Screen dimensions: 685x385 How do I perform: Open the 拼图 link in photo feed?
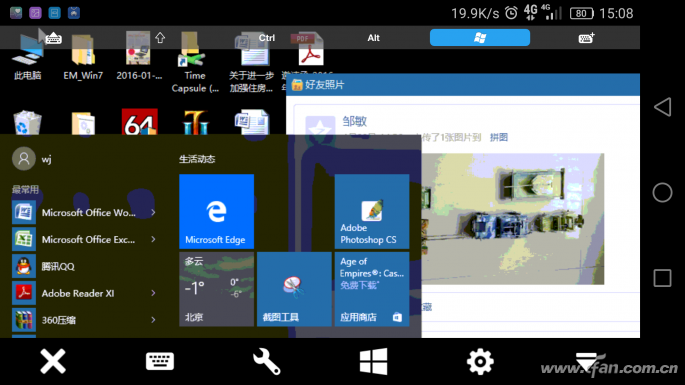pos(498,137)
